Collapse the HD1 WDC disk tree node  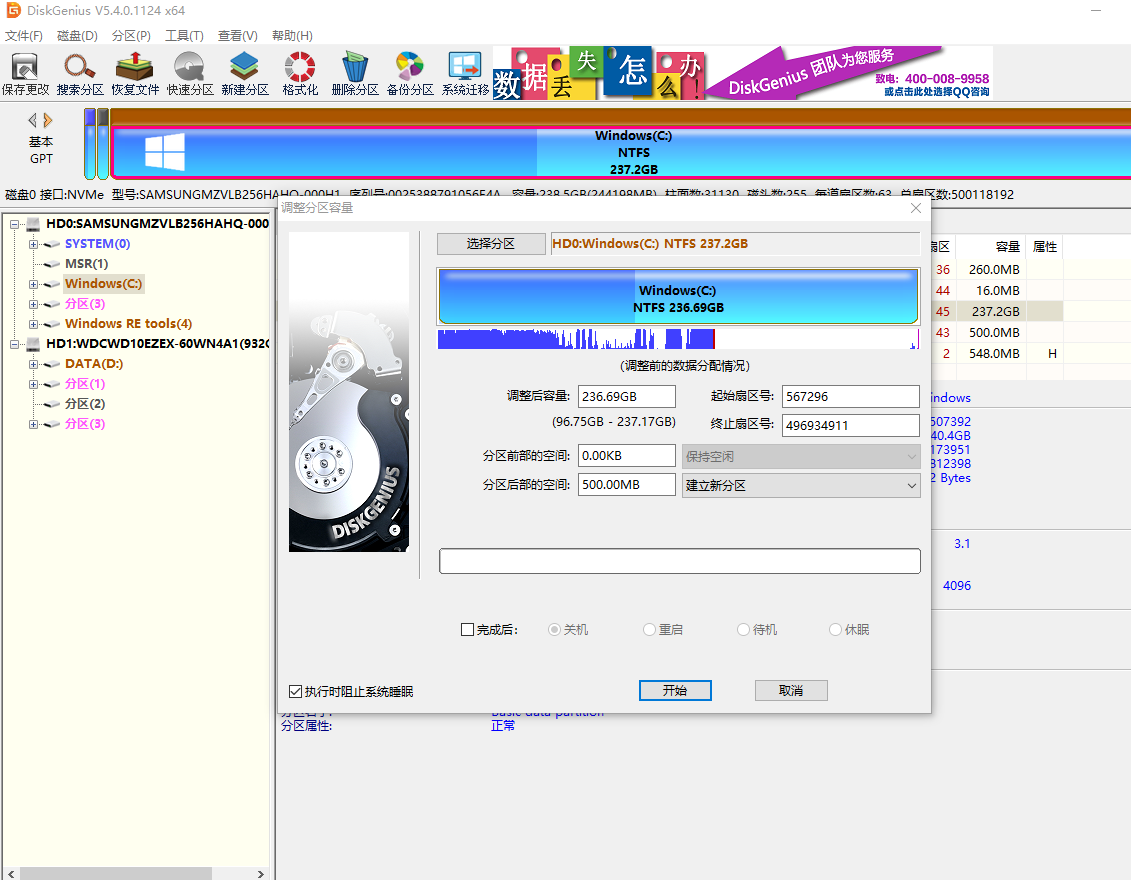(14, 345)
